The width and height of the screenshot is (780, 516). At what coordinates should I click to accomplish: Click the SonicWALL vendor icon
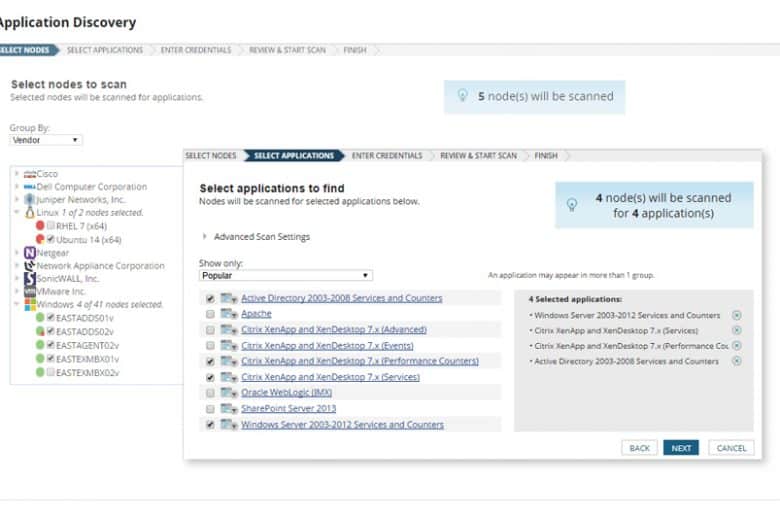coord(30,279)
